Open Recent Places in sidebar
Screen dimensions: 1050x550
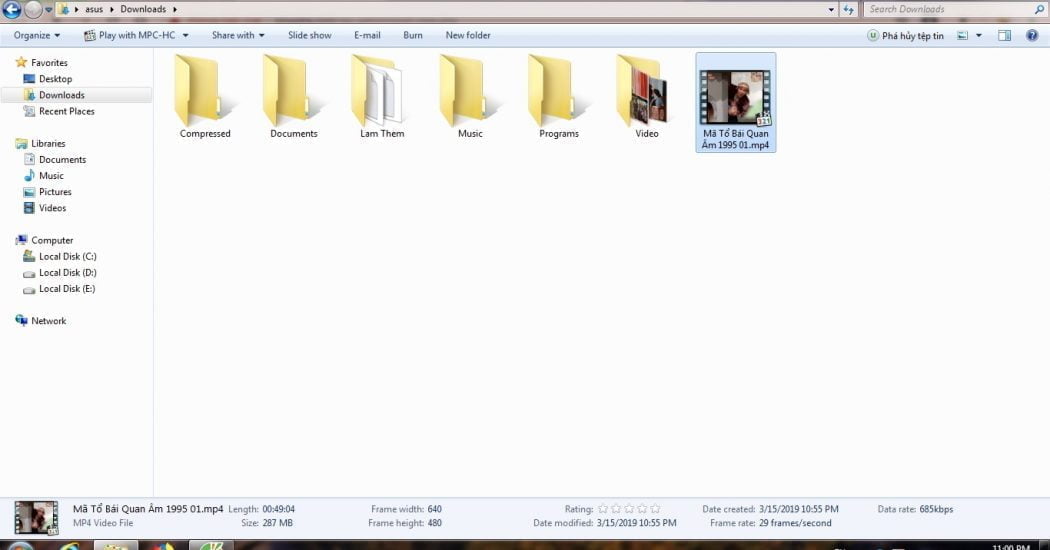tap(66, 111)
